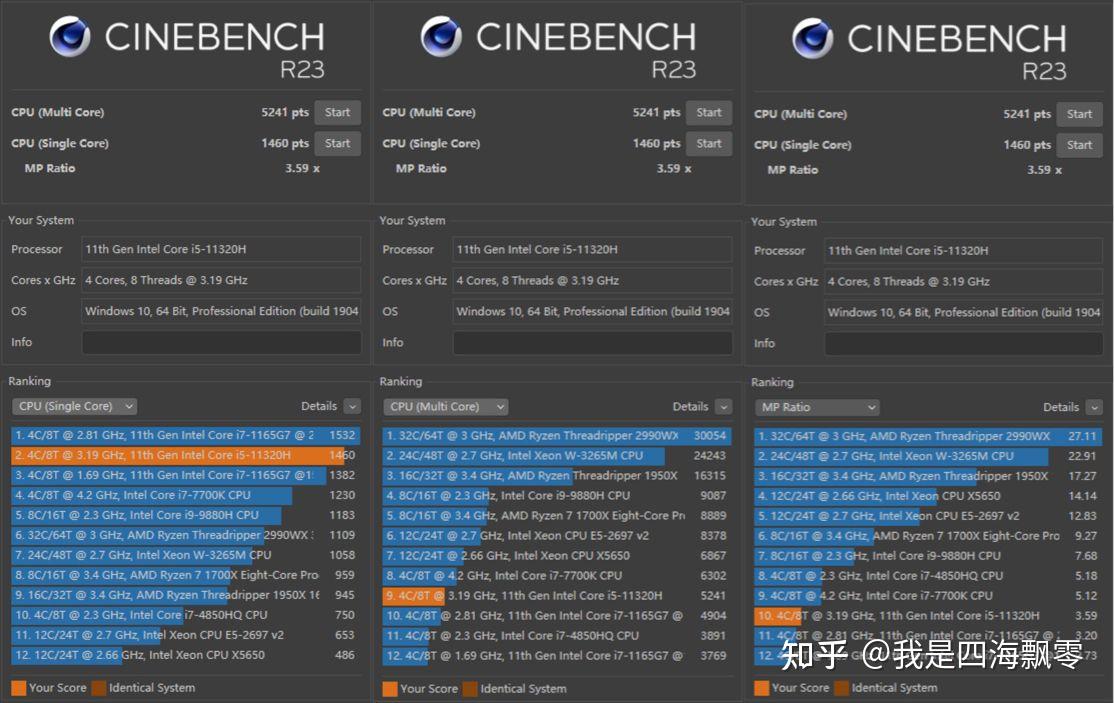Screen dimensions: 1114x703
Task: Select the i7-4850HQ row scoring 3891
Action: click(x=557, y=636)
